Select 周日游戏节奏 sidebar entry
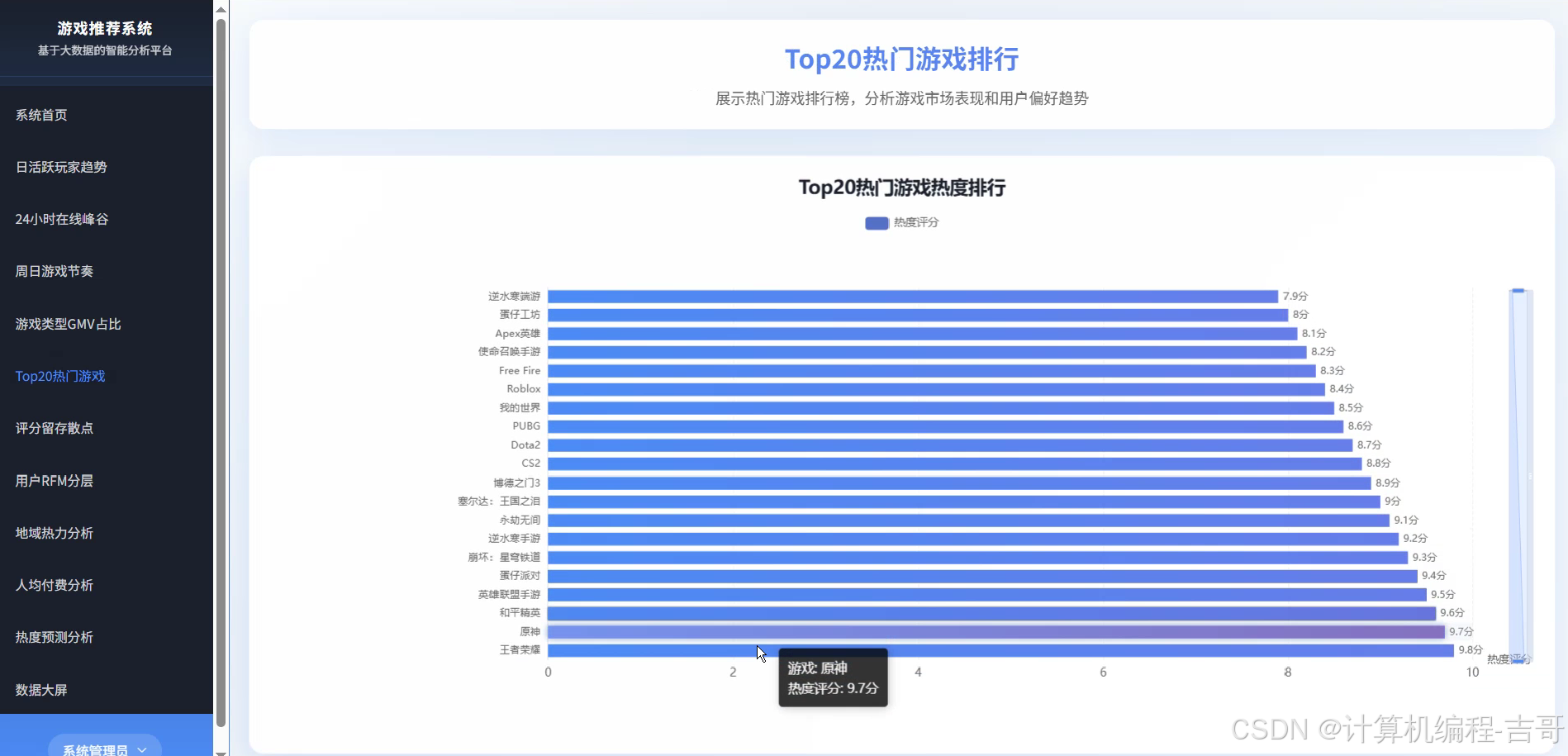This screenshot has height=756, width=1568. (x=55, y=271)
